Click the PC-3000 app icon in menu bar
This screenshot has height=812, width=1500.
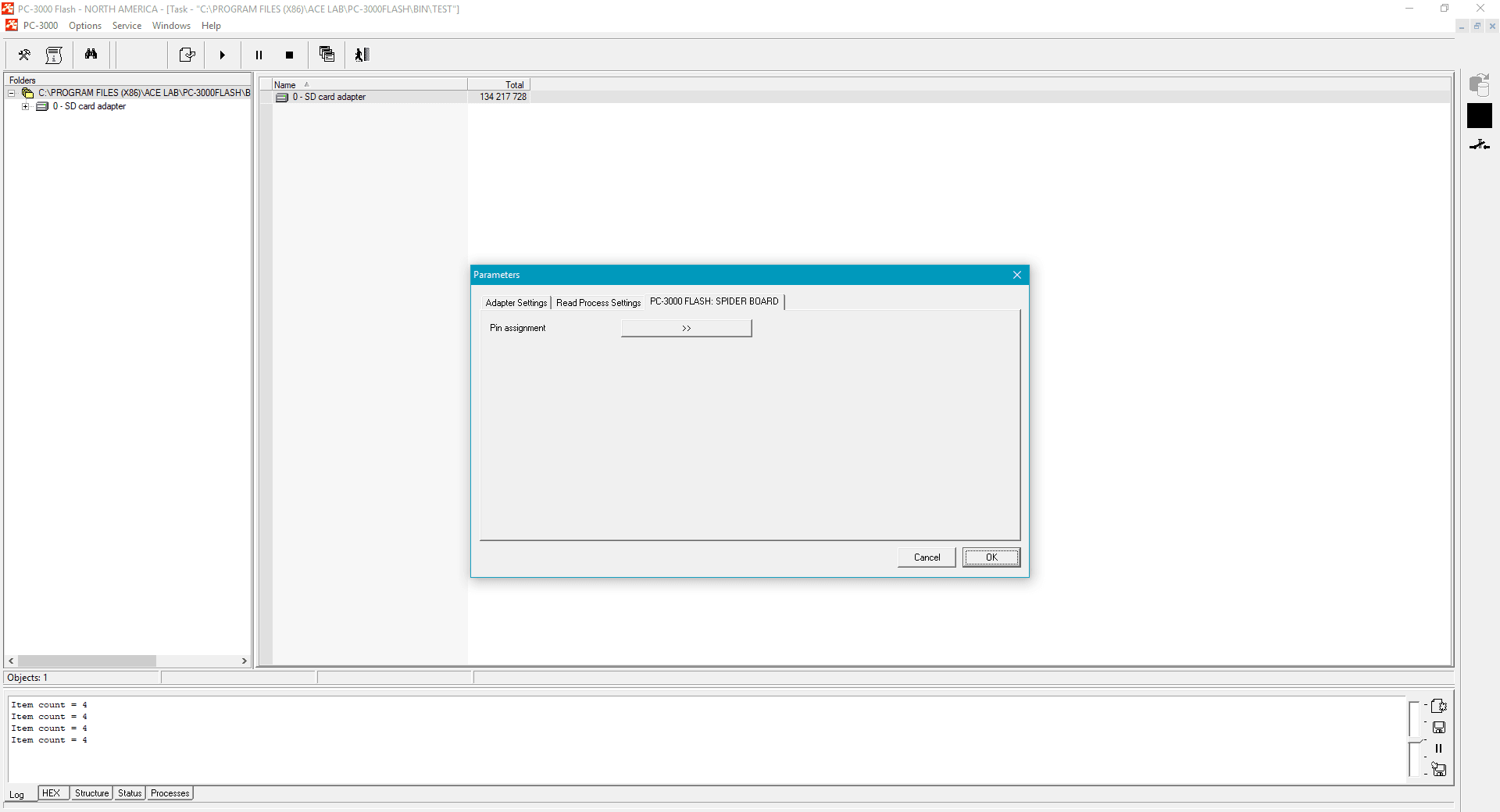point(12,26)
